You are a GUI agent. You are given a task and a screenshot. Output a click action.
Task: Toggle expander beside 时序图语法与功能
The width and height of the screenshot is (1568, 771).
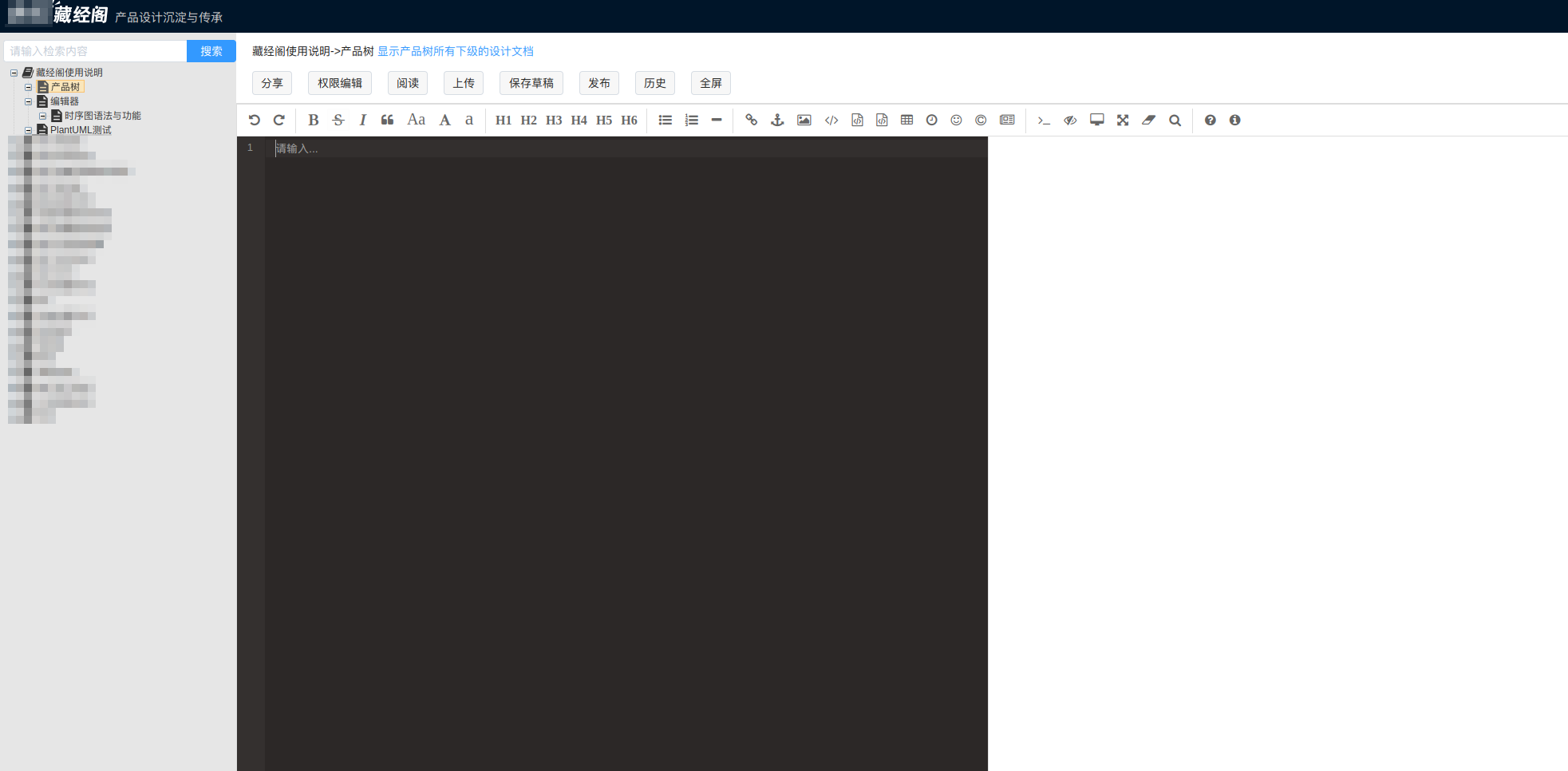pos(42,116)
